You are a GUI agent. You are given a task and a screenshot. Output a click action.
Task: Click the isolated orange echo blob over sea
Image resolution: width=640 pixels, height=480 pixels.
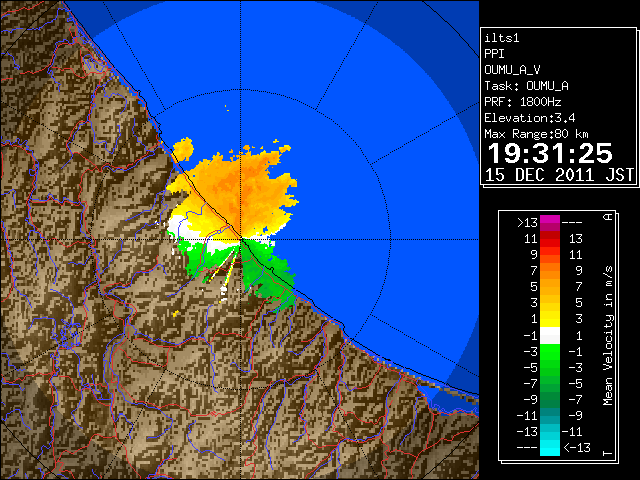click(183, 149)
